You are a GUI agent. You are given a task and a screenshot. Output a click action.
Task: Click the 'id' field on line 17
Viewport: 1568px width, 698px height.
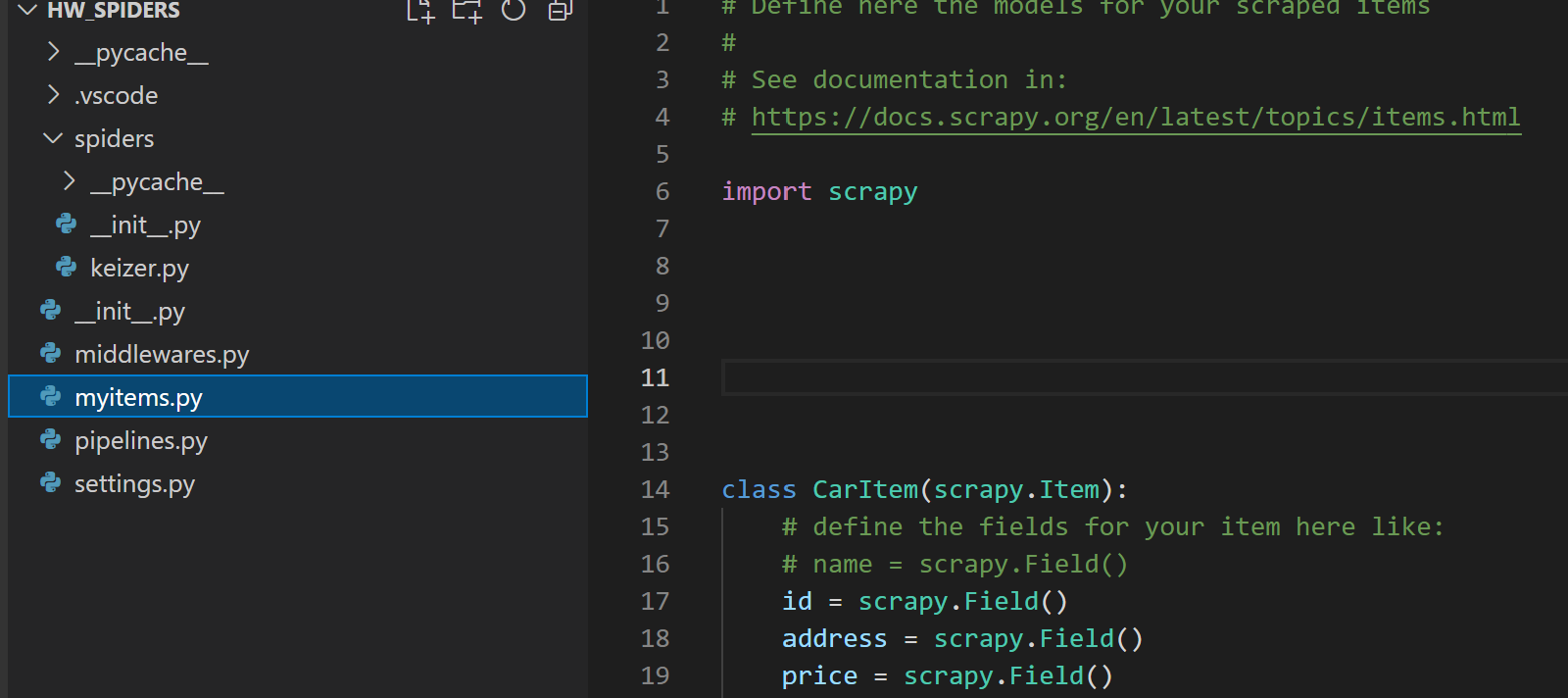(797, 601)
